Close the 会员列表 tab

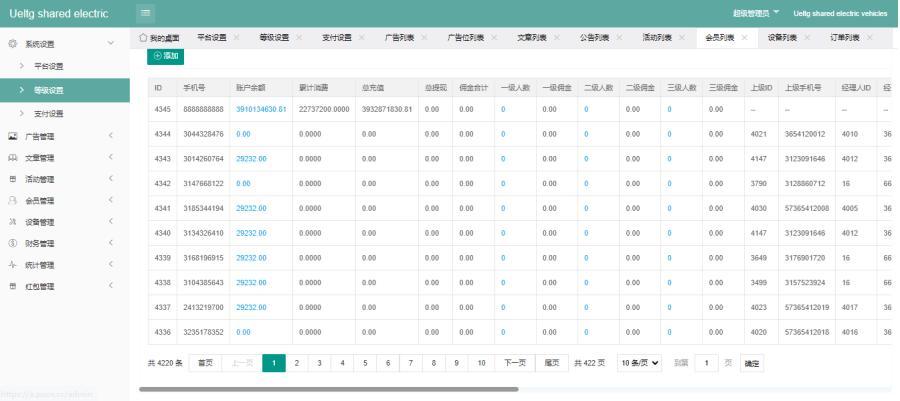pyautogui.click(x=744, y=38)
